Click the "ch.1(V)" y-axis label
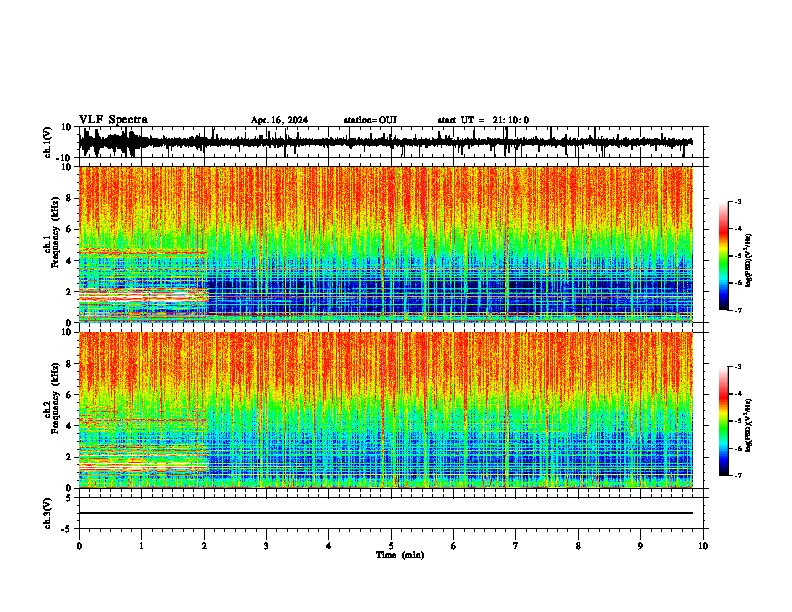The height and width of the screenshot is (612, 792). tap(48, 142)
